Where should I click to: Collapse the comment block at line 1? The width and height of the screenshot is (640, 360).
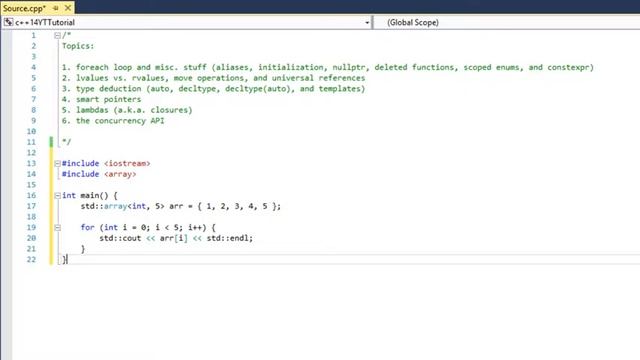point(58,36)
